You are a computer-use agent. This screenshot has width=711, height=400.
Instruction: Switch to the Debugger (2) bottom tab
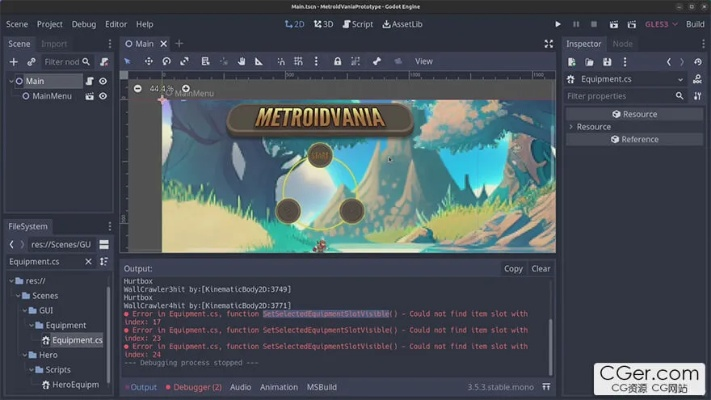tap(194, 387)
